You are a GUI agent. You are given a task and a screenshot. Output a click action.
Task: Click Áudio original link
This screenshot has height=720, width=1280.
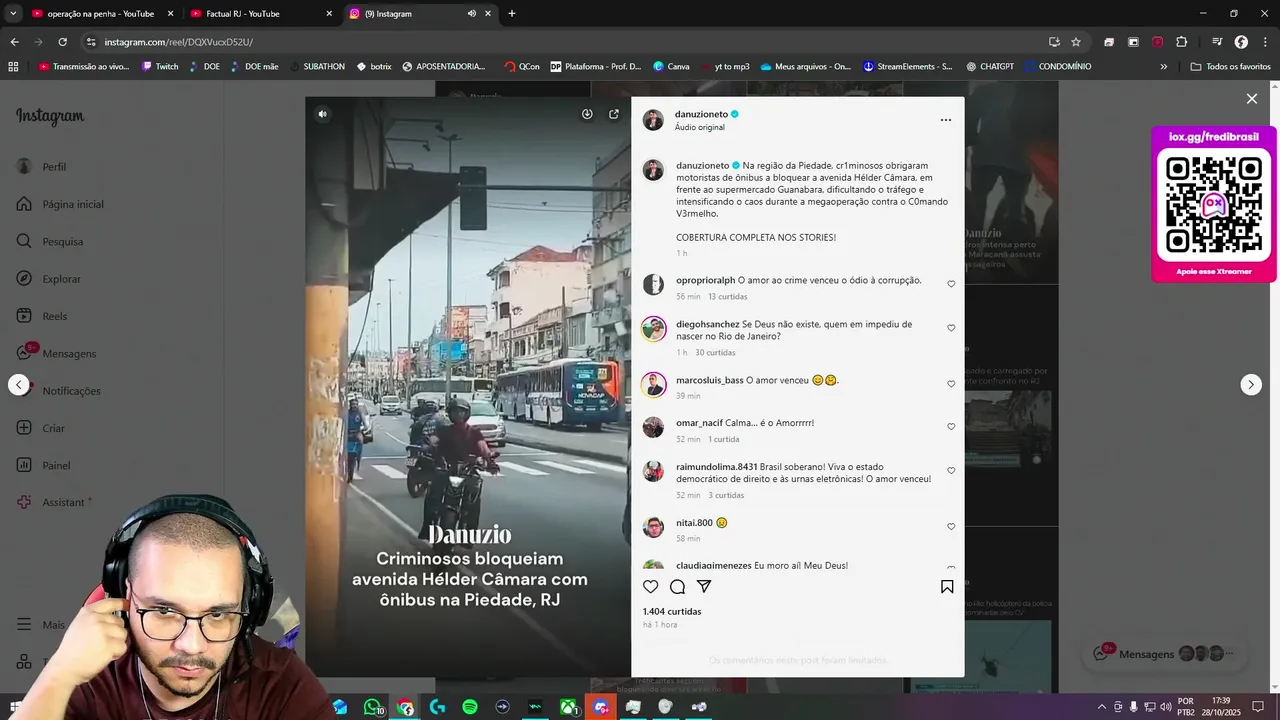tap(700, 128)
